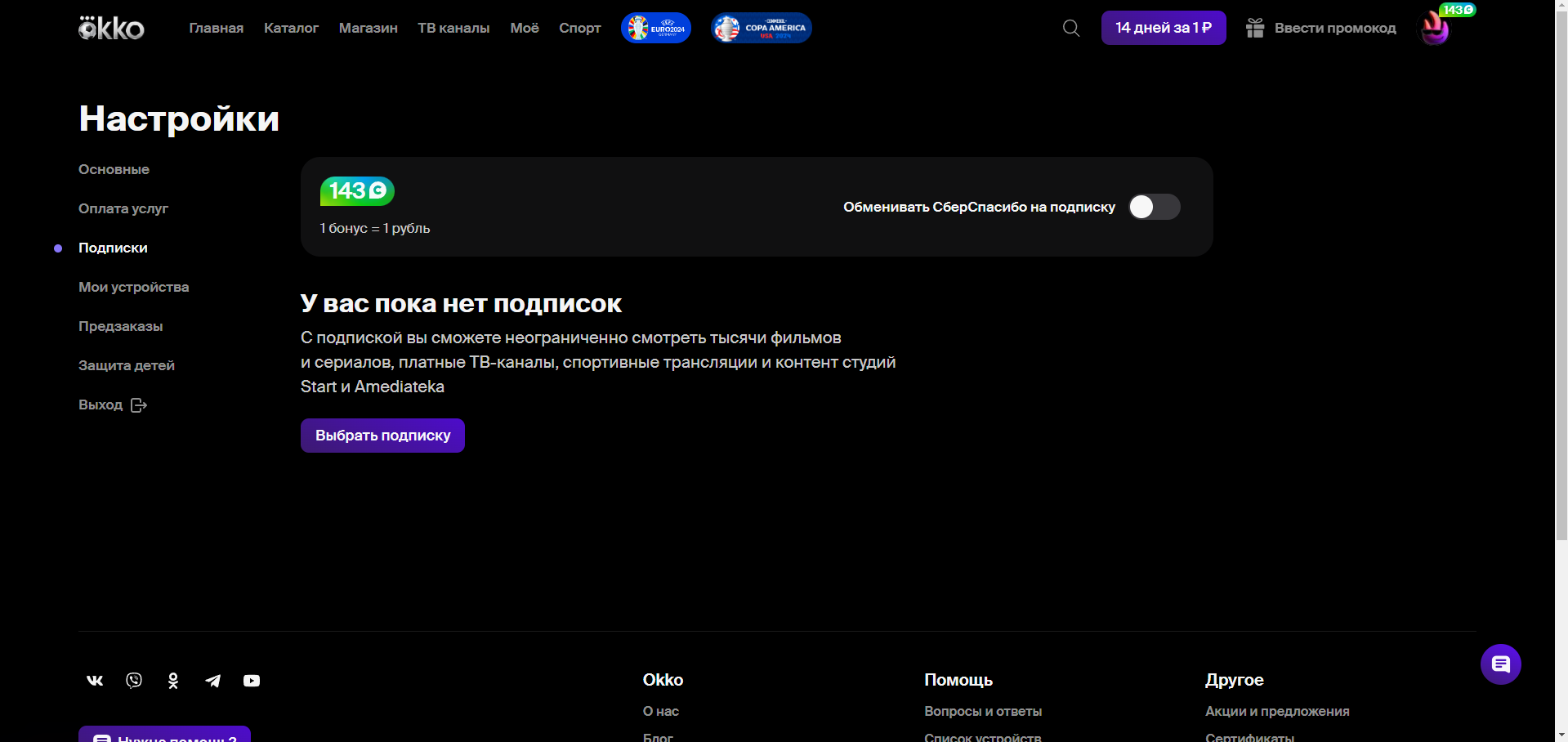Viewport: 1568px width, 742px height.
Task: Click the 'У вас пока нет подписок' heading
Action: [x=461, y=303]
